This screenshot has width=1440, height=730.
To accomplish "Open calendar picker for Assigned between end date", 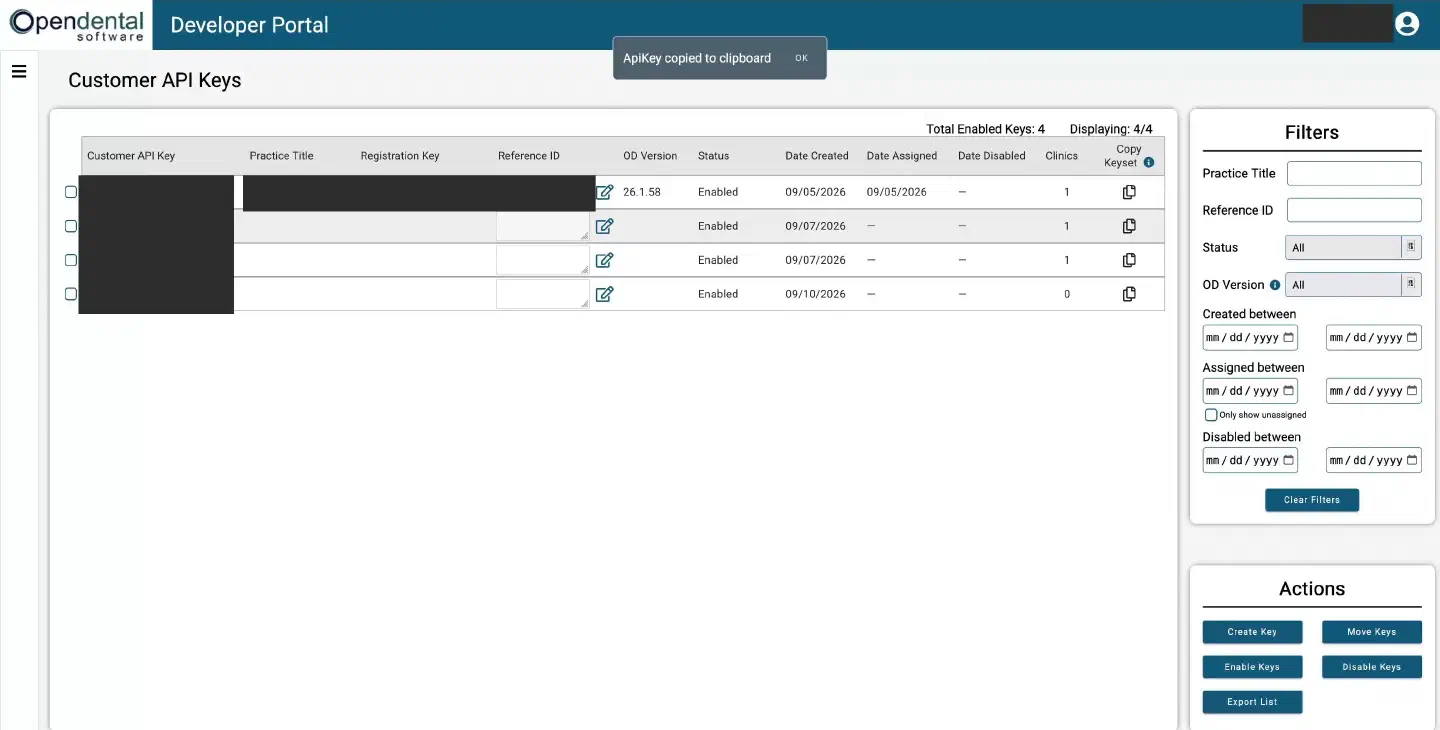I will [x=1412, y=391].
